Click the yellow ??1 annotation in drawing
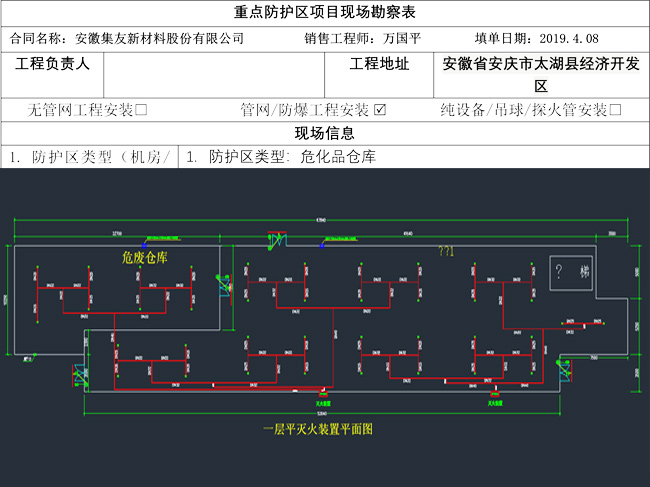 tap(445, 252)
